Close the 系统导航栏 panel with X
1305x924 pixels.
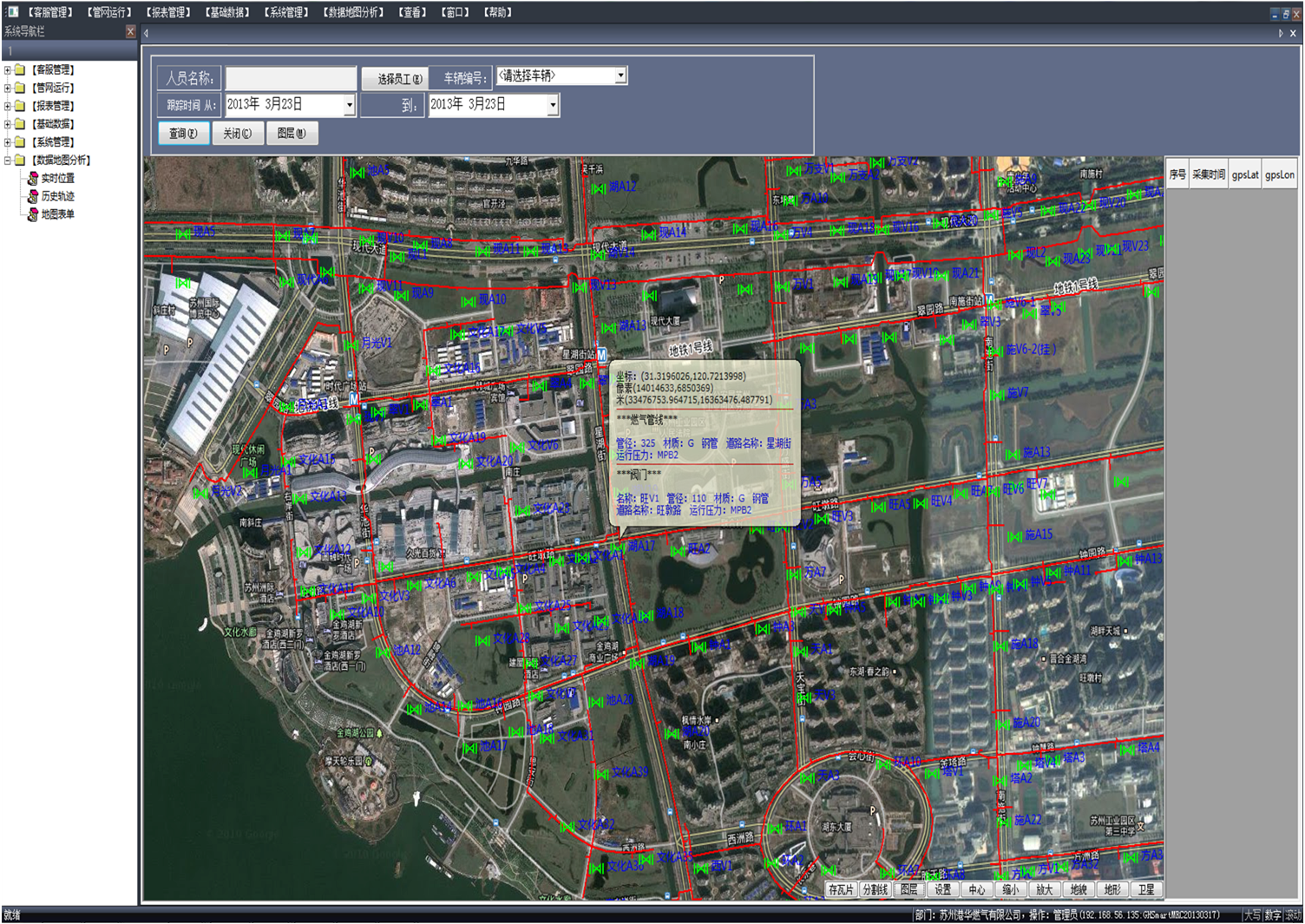tap(130, 32)
